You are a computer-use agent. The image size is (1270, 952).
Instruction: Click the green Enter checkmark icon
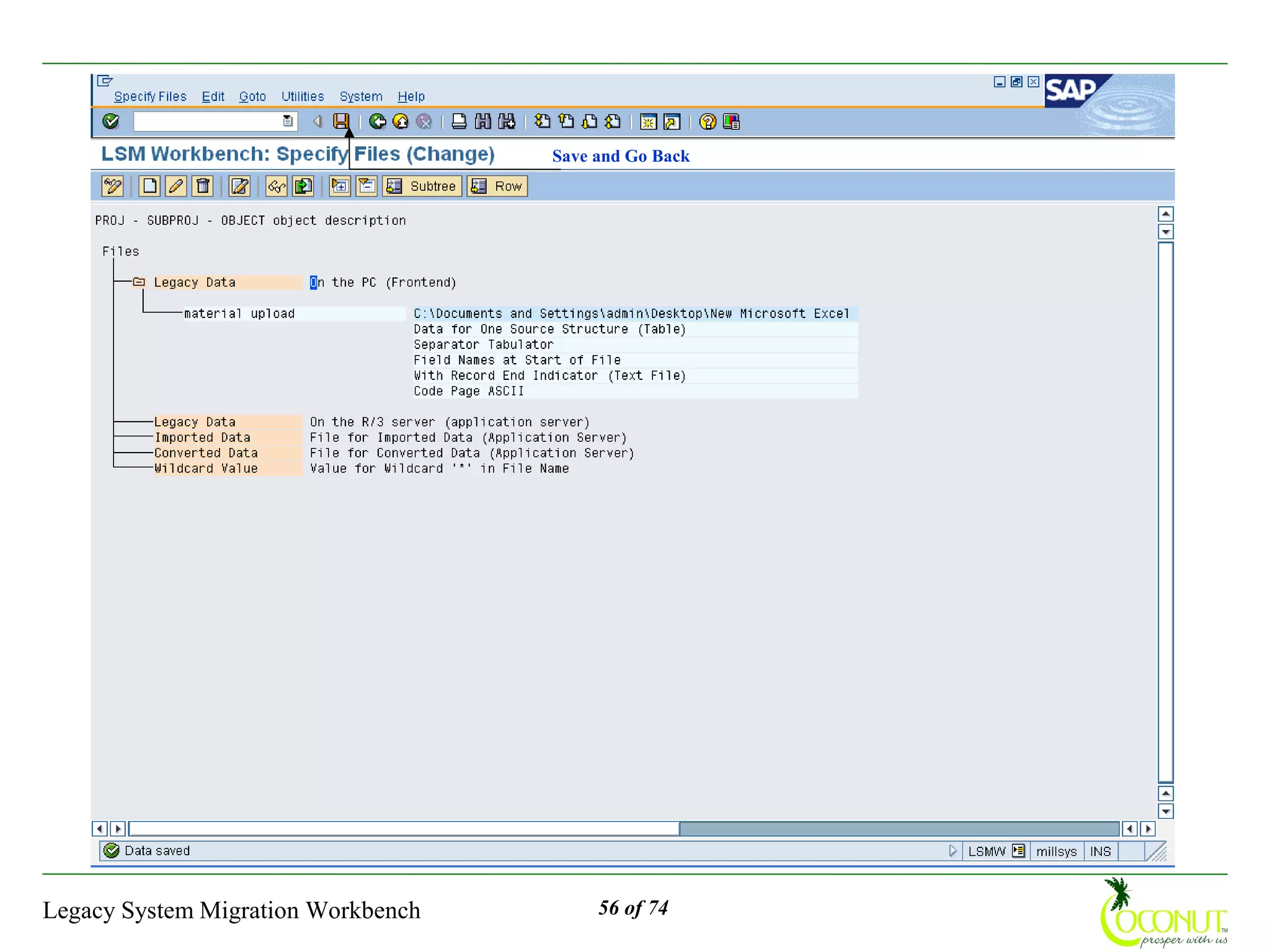coord(110,121)
